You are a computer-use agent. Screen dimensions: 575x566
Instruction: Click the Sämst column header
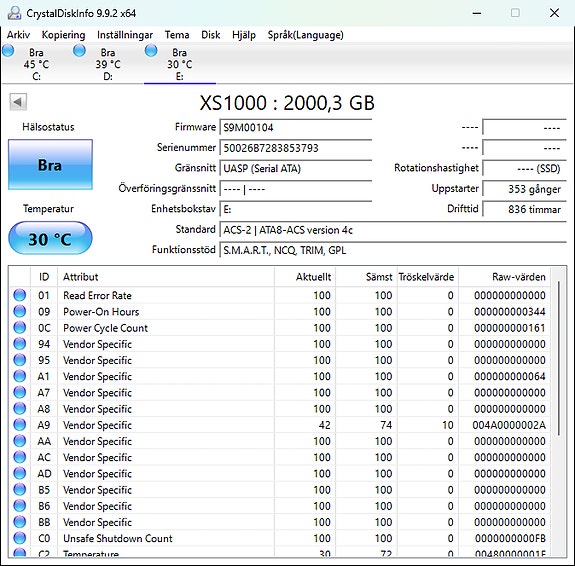[x=366, y=277]
